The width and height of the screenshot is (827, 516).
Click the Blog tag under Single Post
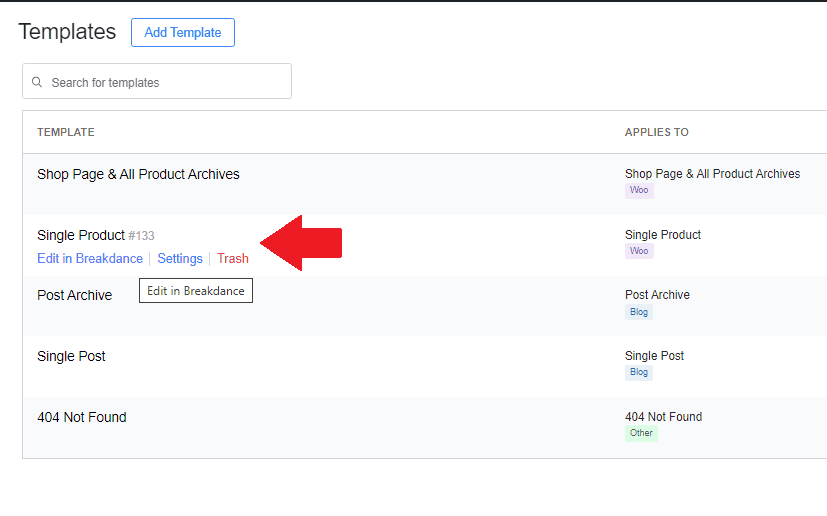point(639,372)
